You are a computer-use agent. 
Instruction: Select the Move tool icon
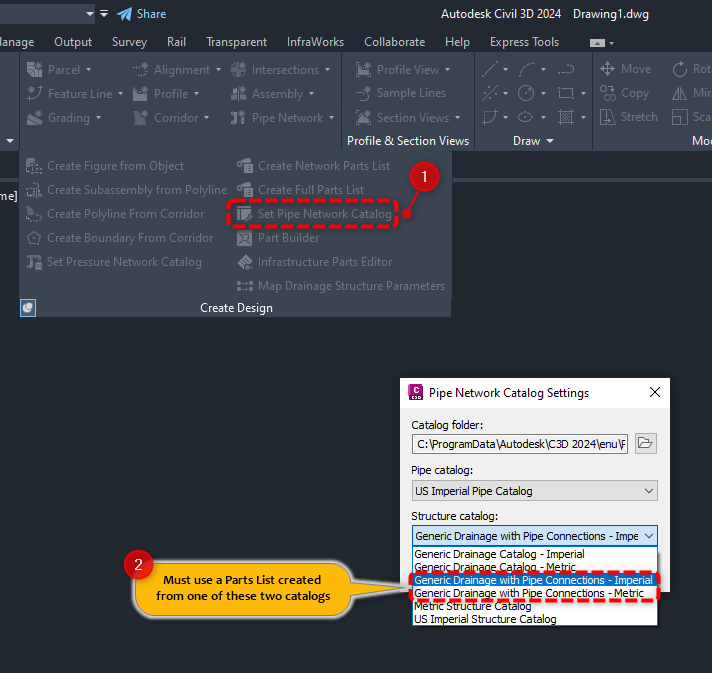tap(608, 69)
